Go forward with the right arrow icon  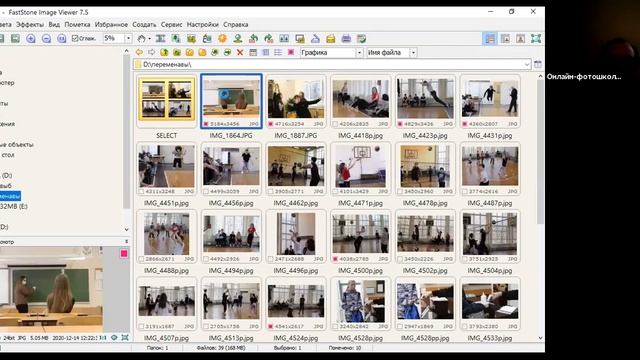point(151,52)
